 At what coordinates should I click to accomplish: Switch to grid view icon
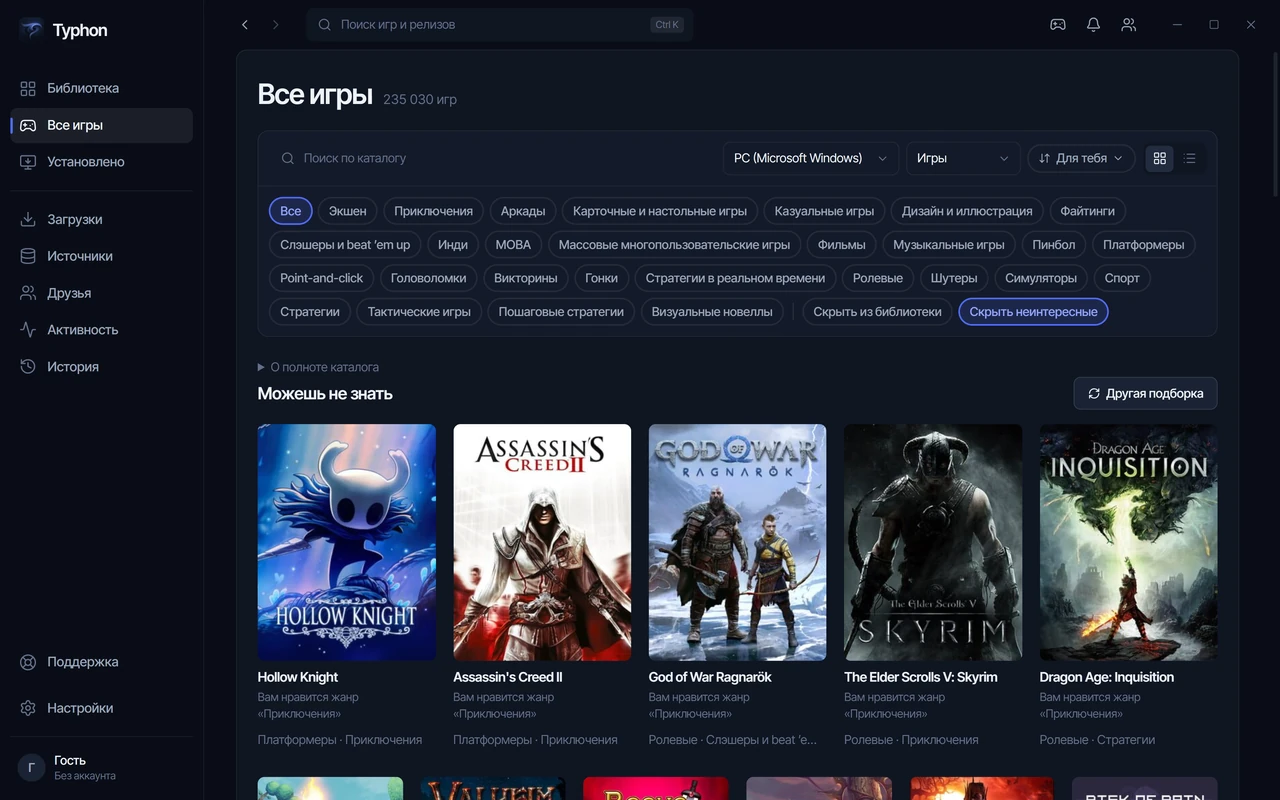coord(1160,158)
